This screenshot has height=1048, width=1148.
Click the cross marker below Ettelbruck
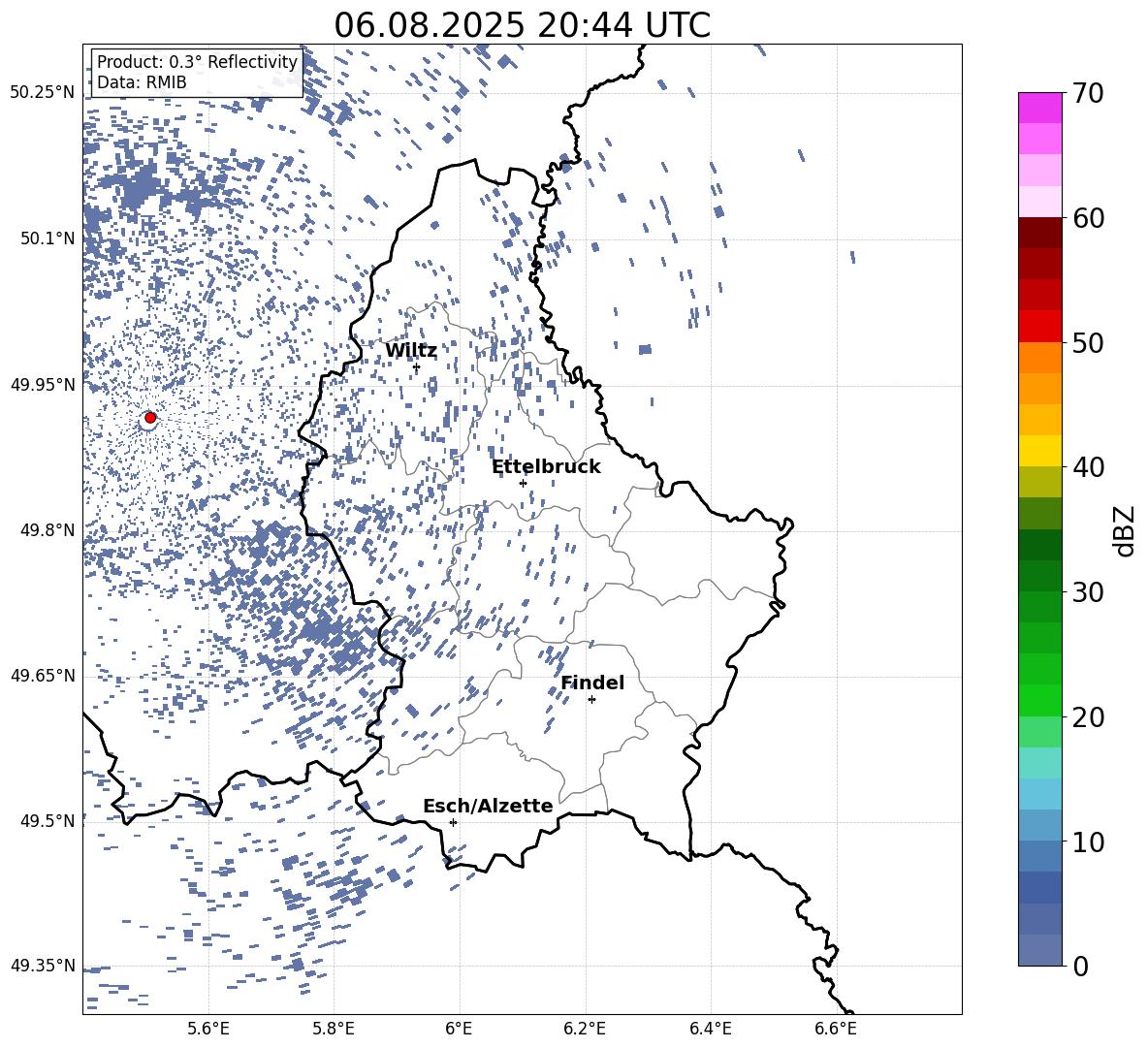[x=523, y=483]
